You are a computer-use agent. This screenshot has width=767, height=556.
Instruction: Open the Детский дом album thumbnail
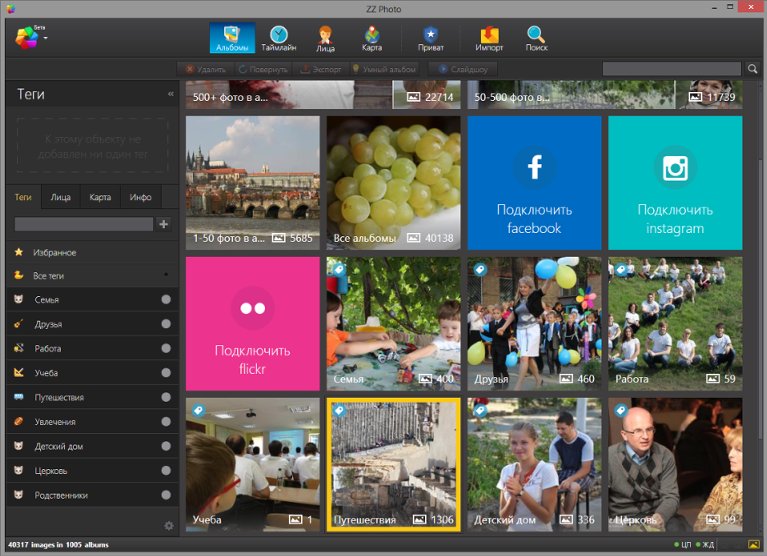pos(534,464)
